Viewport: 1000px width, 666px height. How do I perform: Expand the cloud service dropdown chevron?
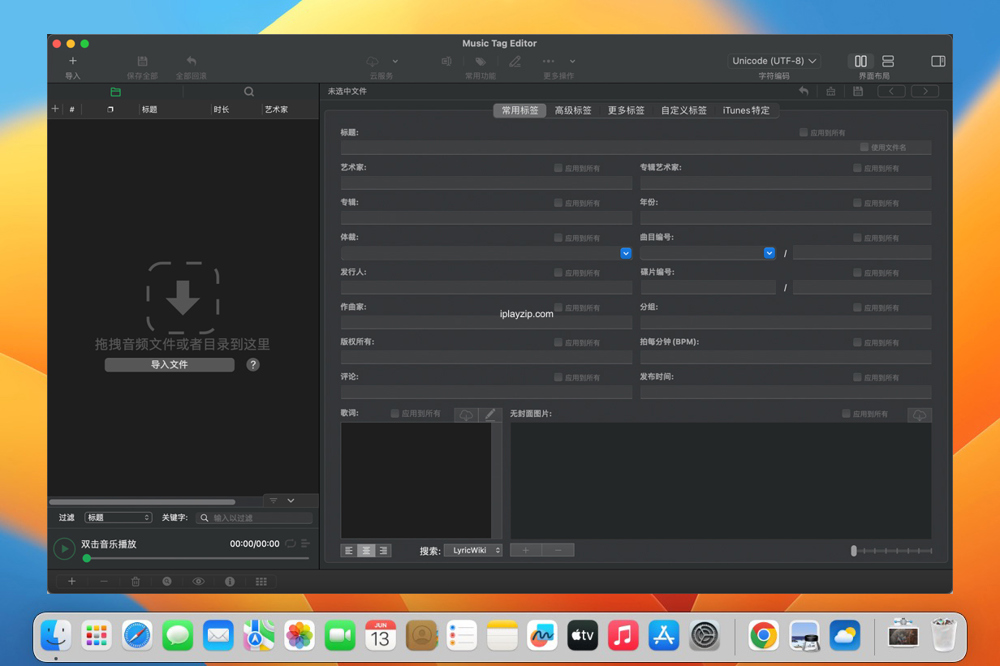pyautogui.click(x=395, y=61)
